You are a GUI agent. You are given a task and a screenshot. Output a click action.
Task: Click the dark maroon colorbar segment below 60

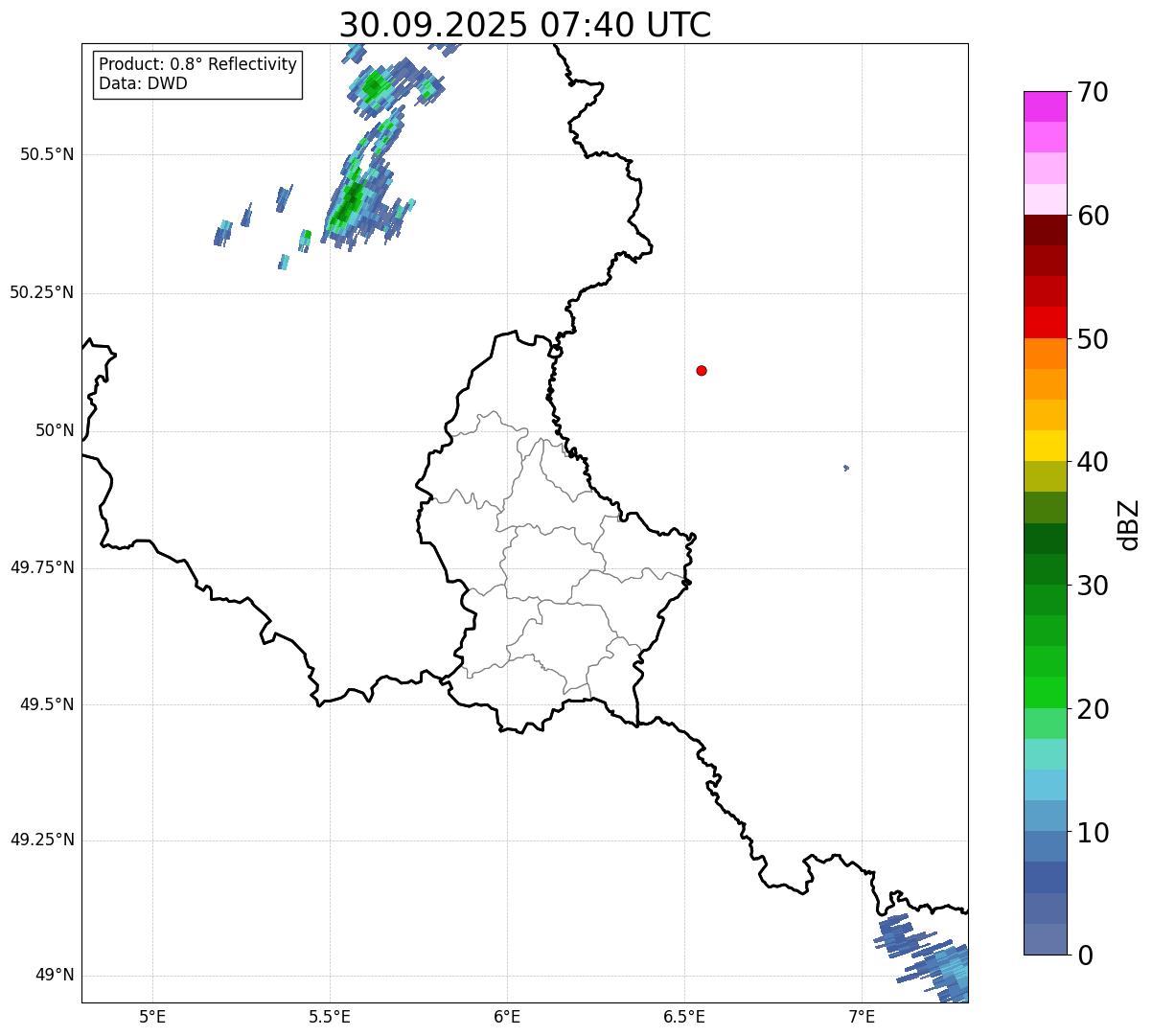(1045, 230)
